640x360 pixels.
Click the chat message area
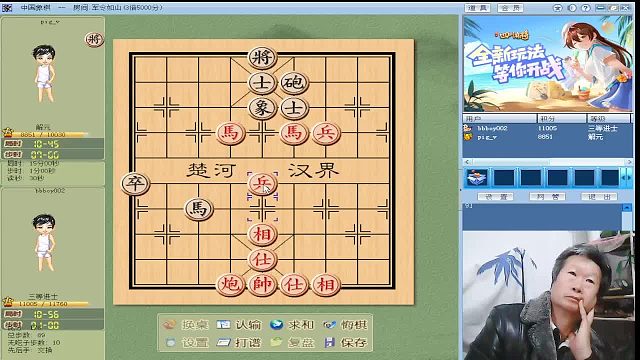coord(543,217)
